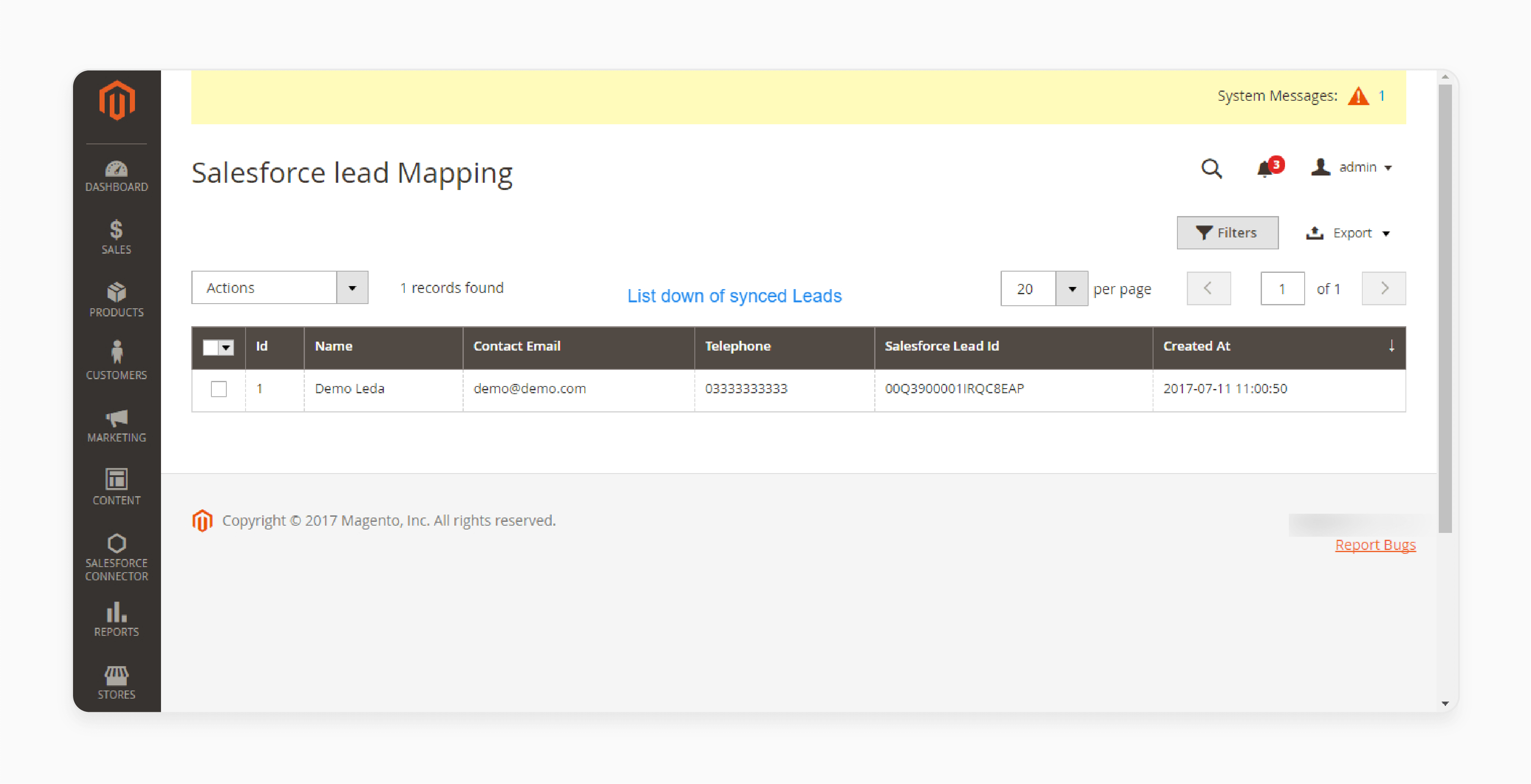Sort by the Telephone column
This screenshot has width=1531, height=784.
785,347
